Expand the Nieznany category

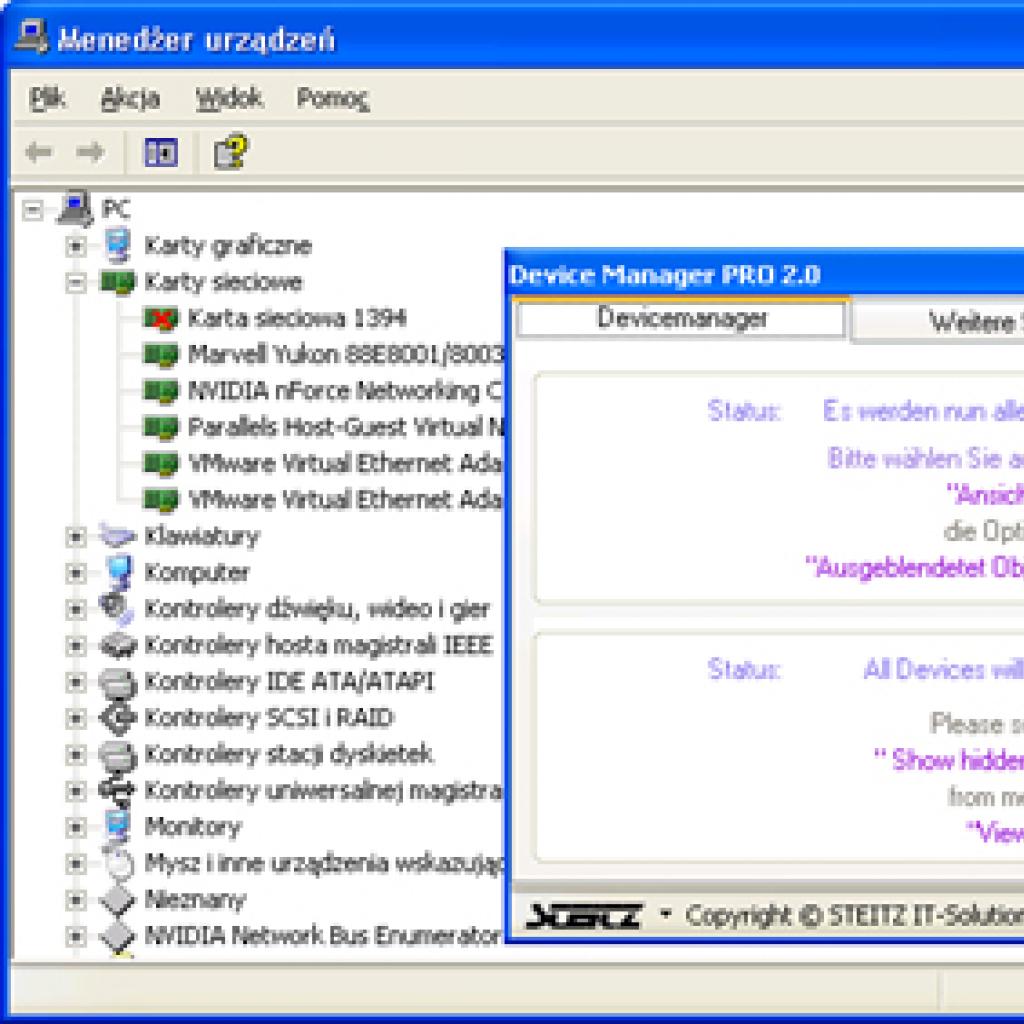coord(76,900)
